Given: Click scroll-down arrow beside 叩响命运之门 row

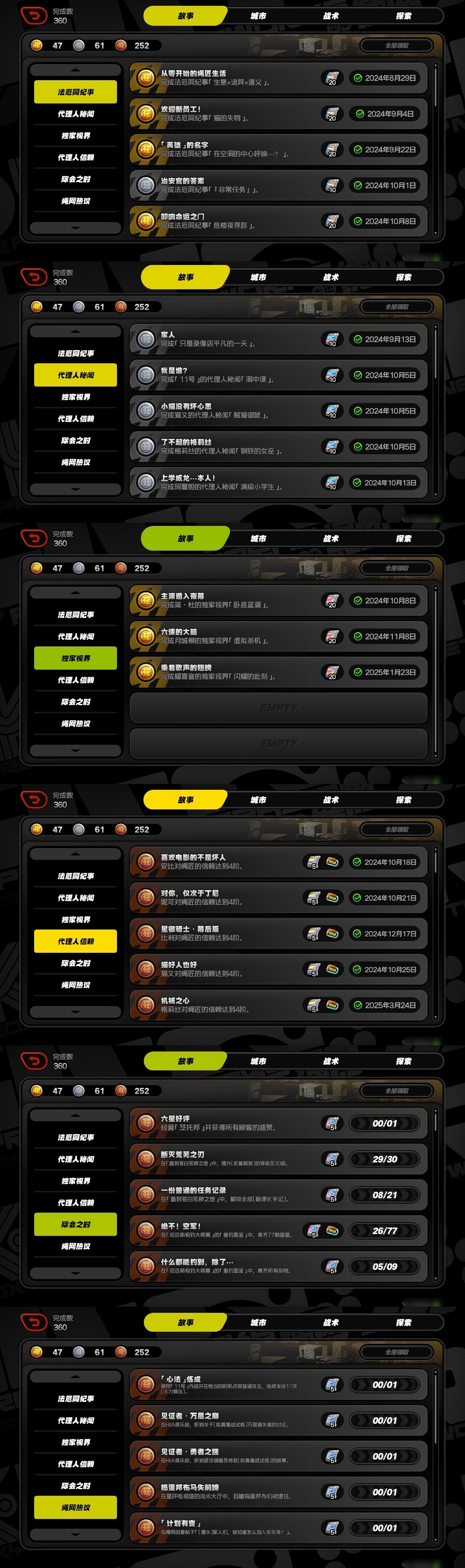Looking at the screenshot, I should tap(76, 228).
